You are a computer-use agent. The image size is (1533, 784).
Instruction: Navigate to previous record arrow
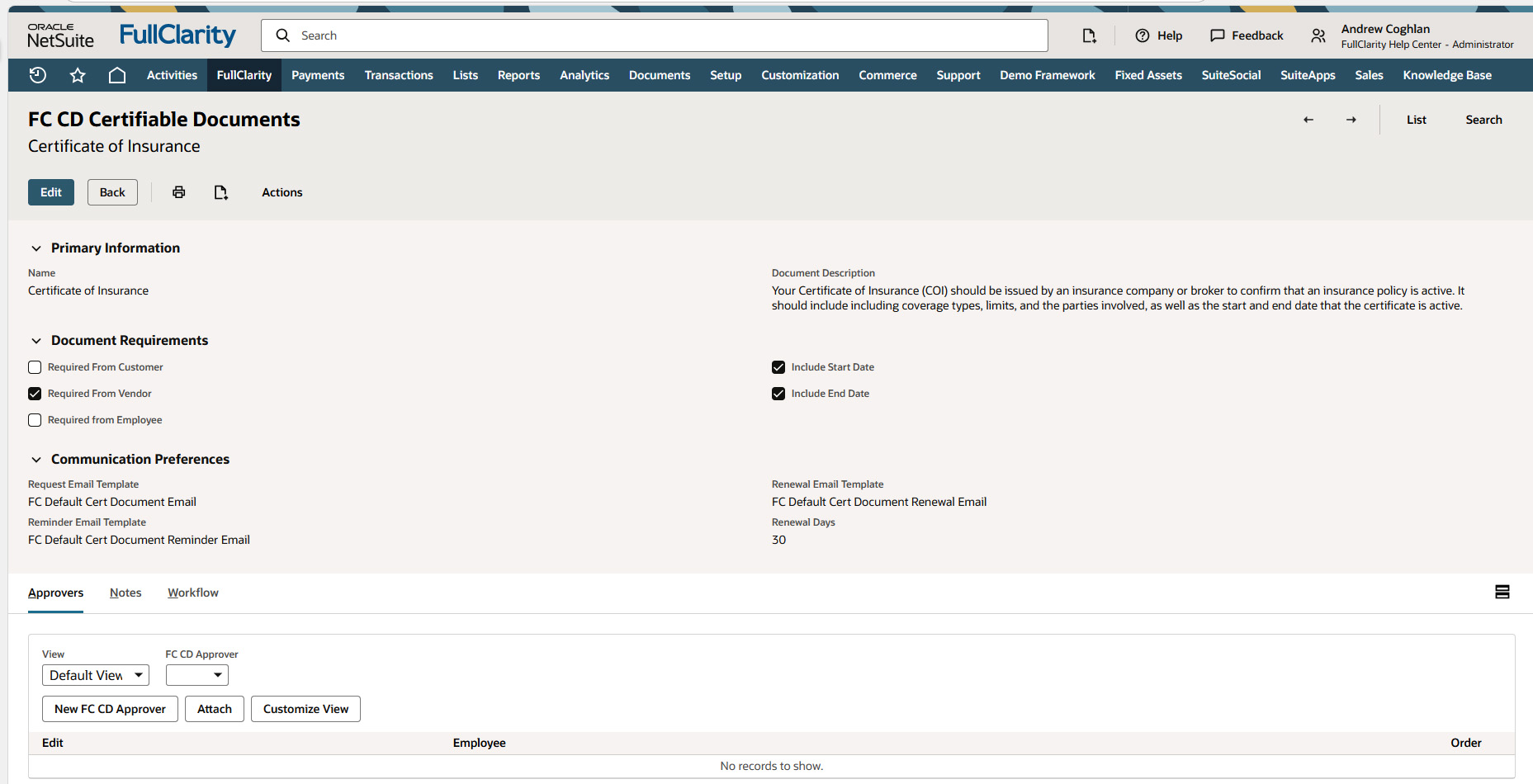pyautogui.click(x=1308, y=120)
